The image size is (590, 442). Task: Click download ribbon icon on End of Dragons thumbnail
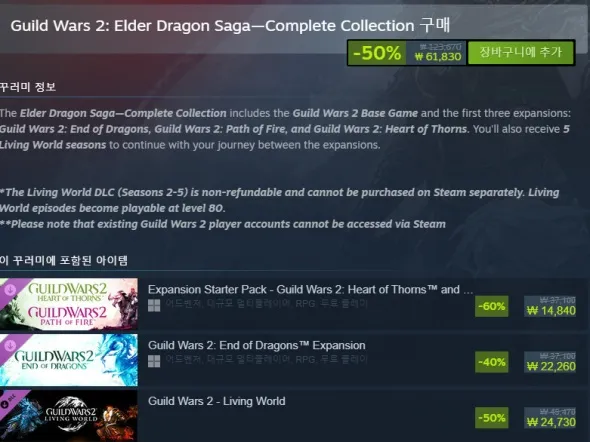[x=10, y=345]
